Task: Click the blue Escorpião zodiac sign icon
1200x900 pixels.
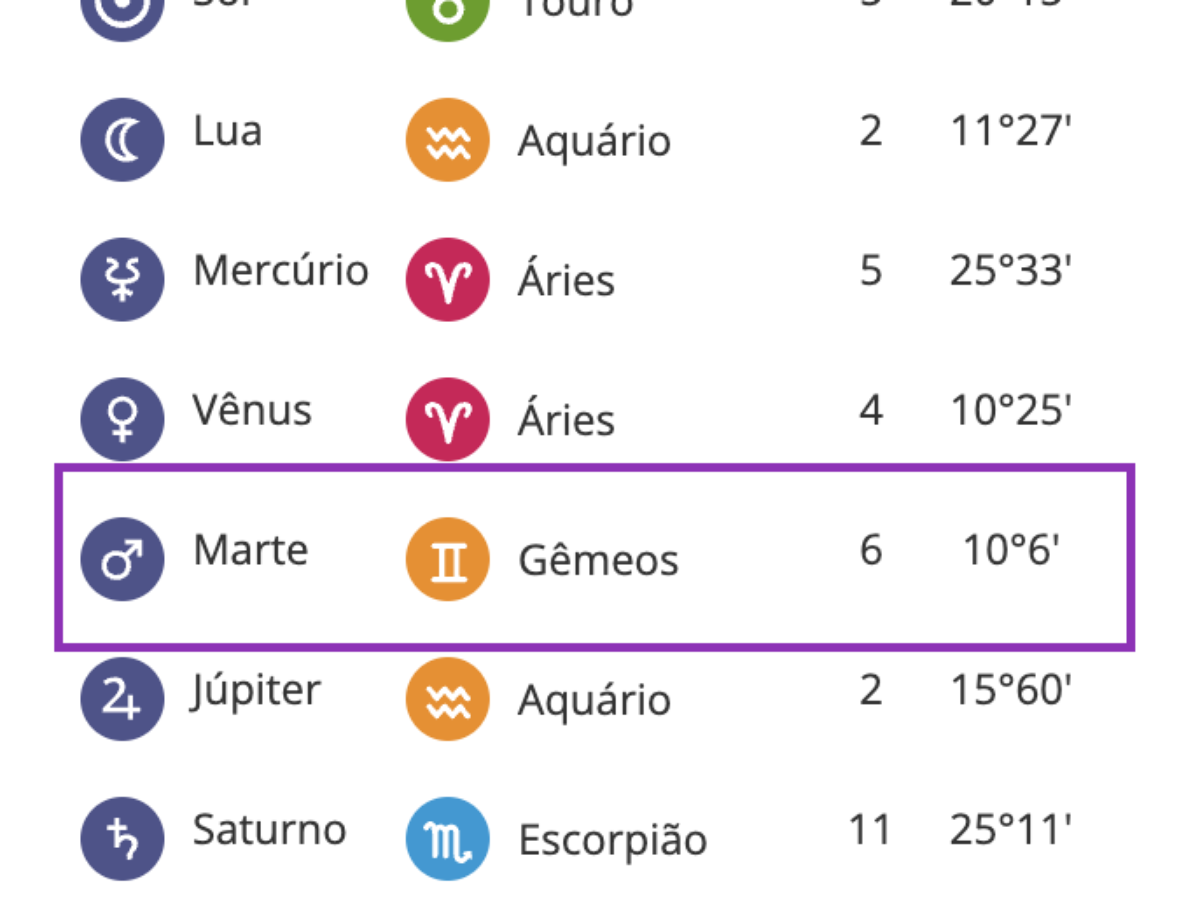Action: click(448, 839)
